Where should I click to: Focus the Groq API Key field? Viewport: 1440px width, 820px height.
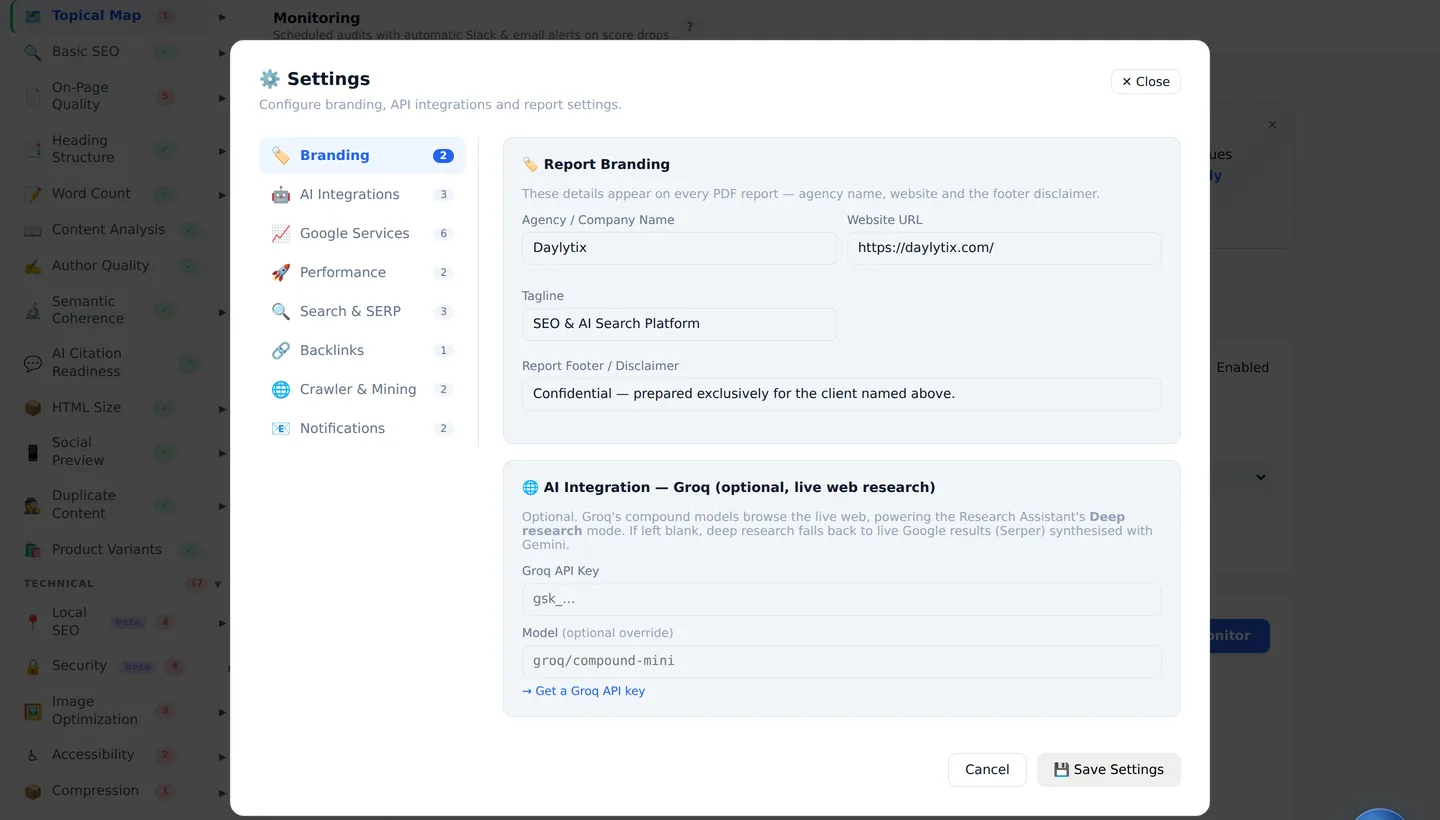[x=841, y=599]
